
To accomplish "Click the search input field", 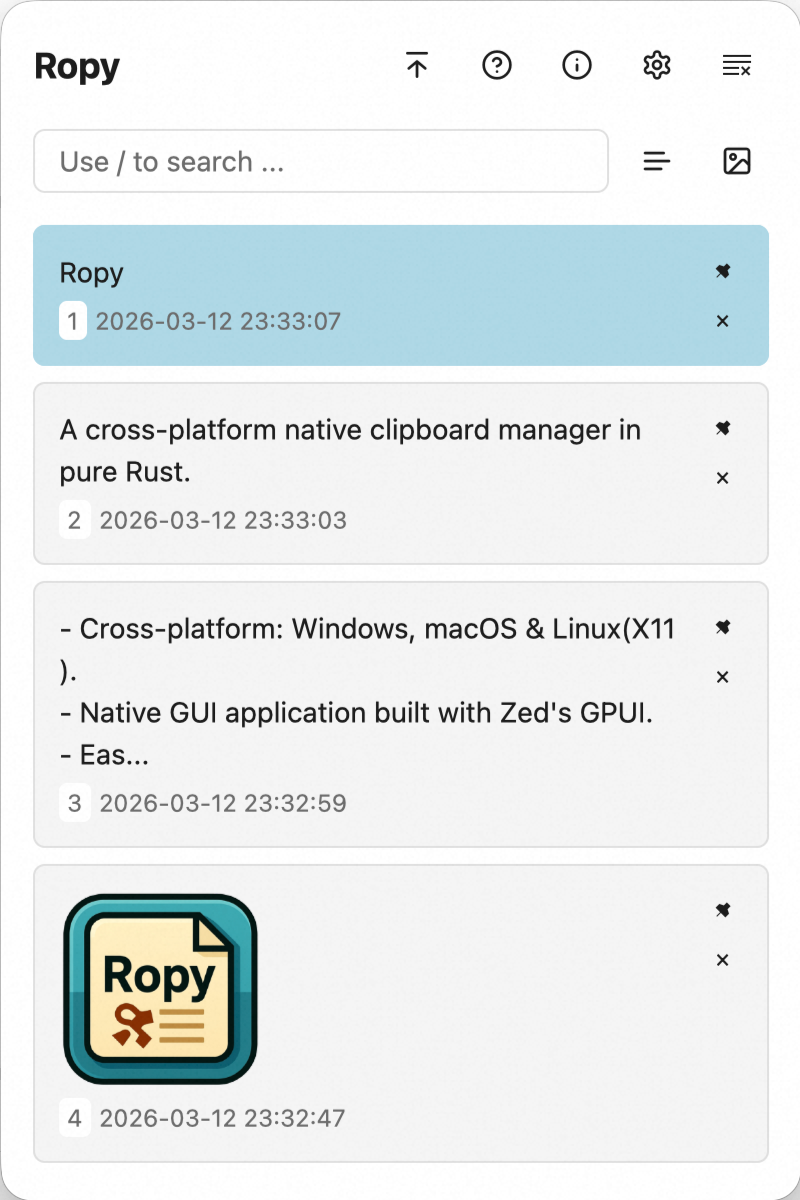I will (320, 161).
